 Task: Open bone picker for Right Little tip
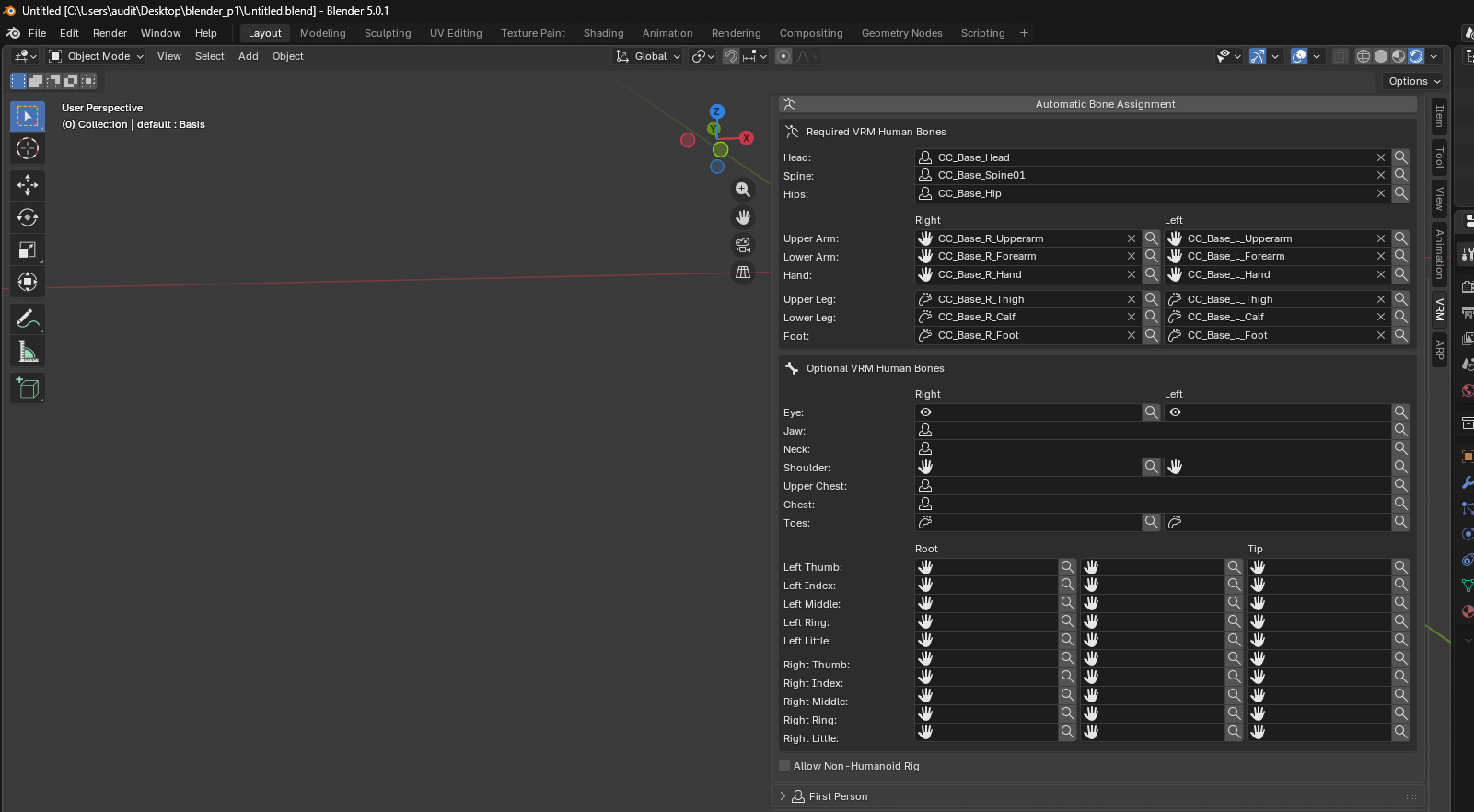pos(1400,732)
